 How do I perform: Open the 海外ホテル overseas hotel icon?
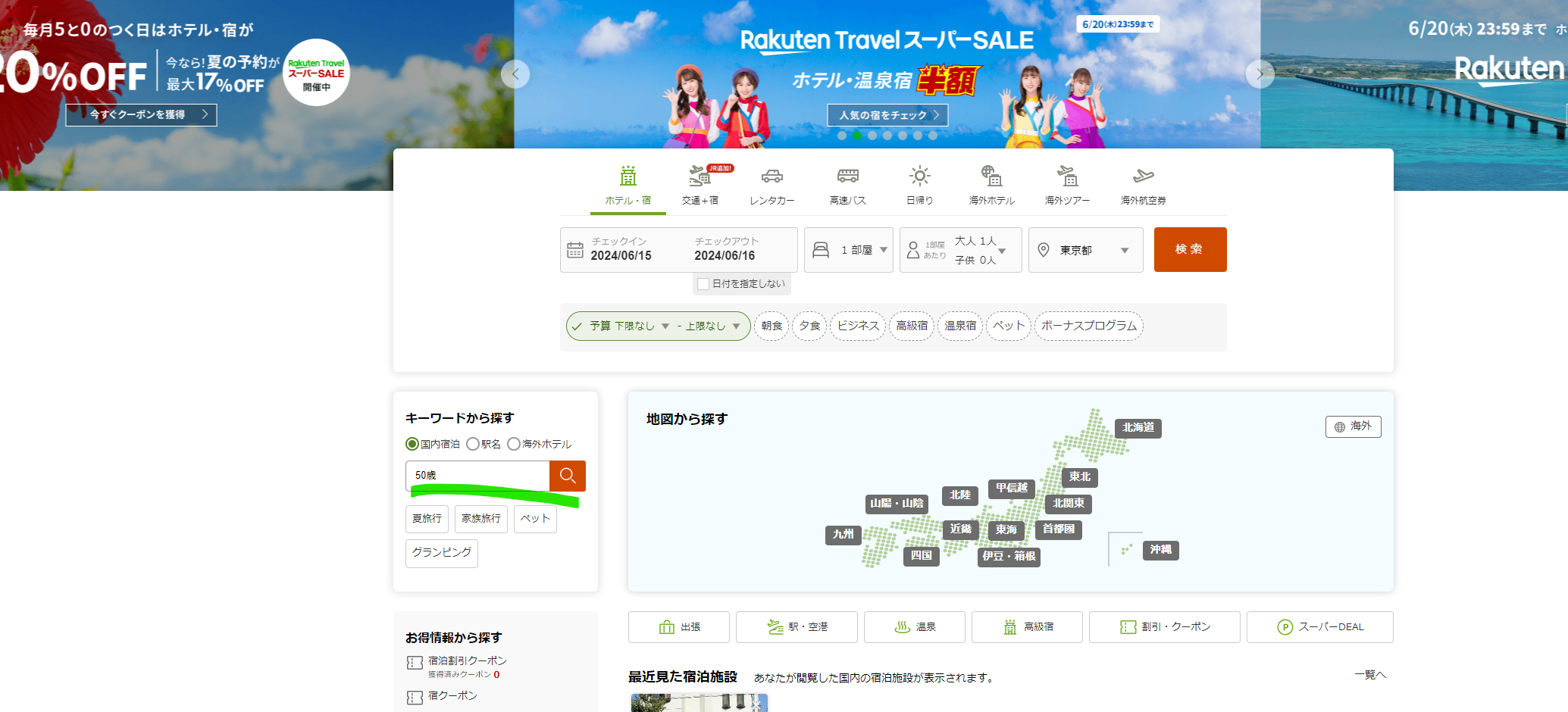tap(991, 176)
